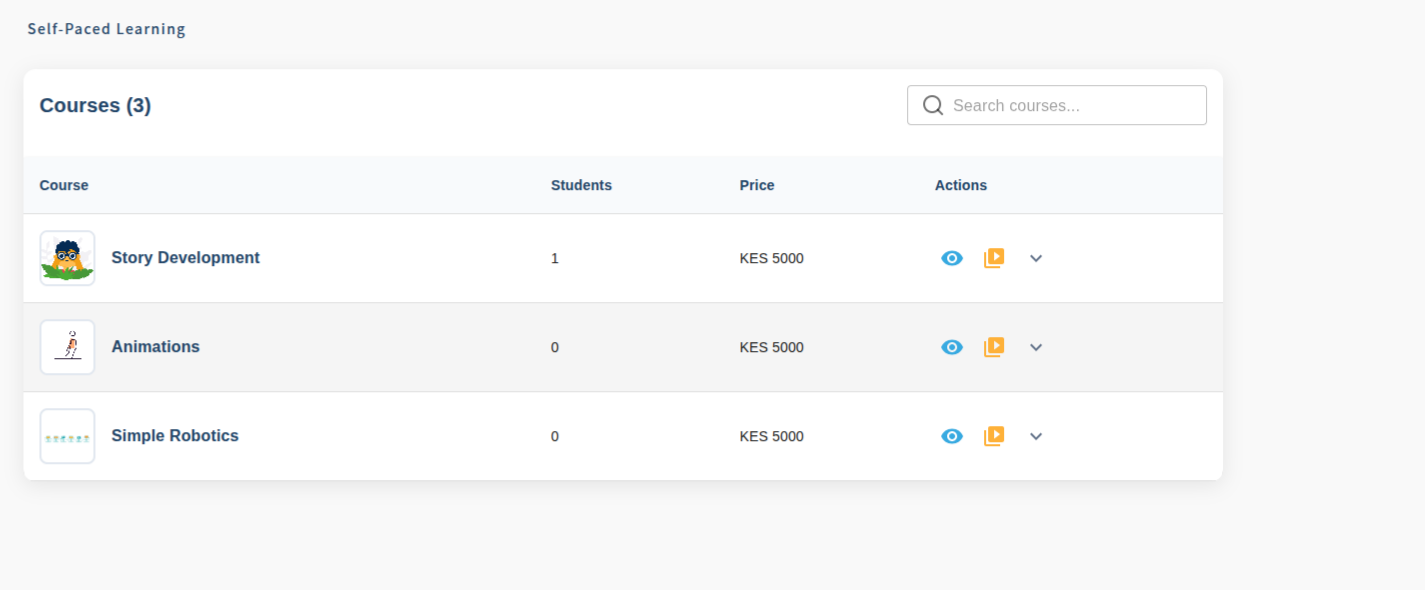Open Story Development video lessons icon
Viewport: 1425px width, 590px height.
[993, 258]
